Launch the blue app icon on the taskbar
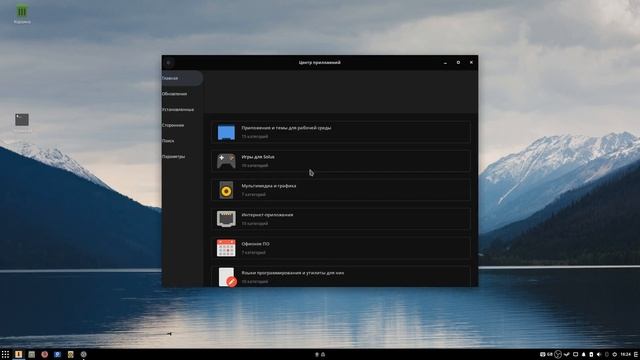Screen dimensions: 640x360 click(58, 354)
